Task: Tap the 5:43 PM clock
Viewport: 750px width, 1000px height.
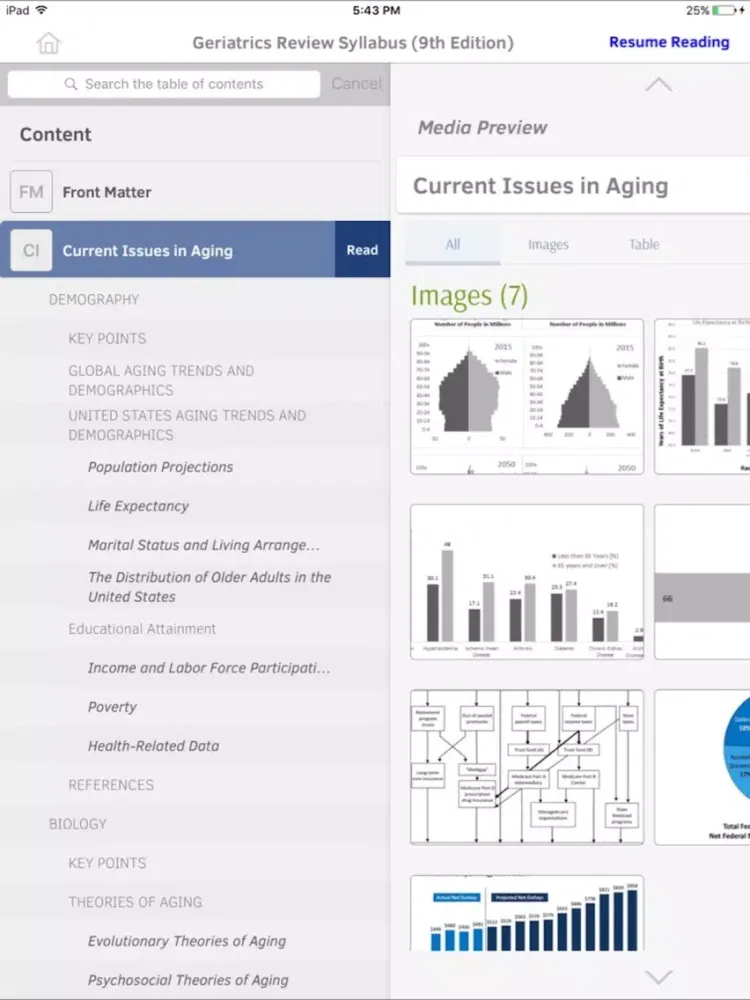Action: point(376,10)
